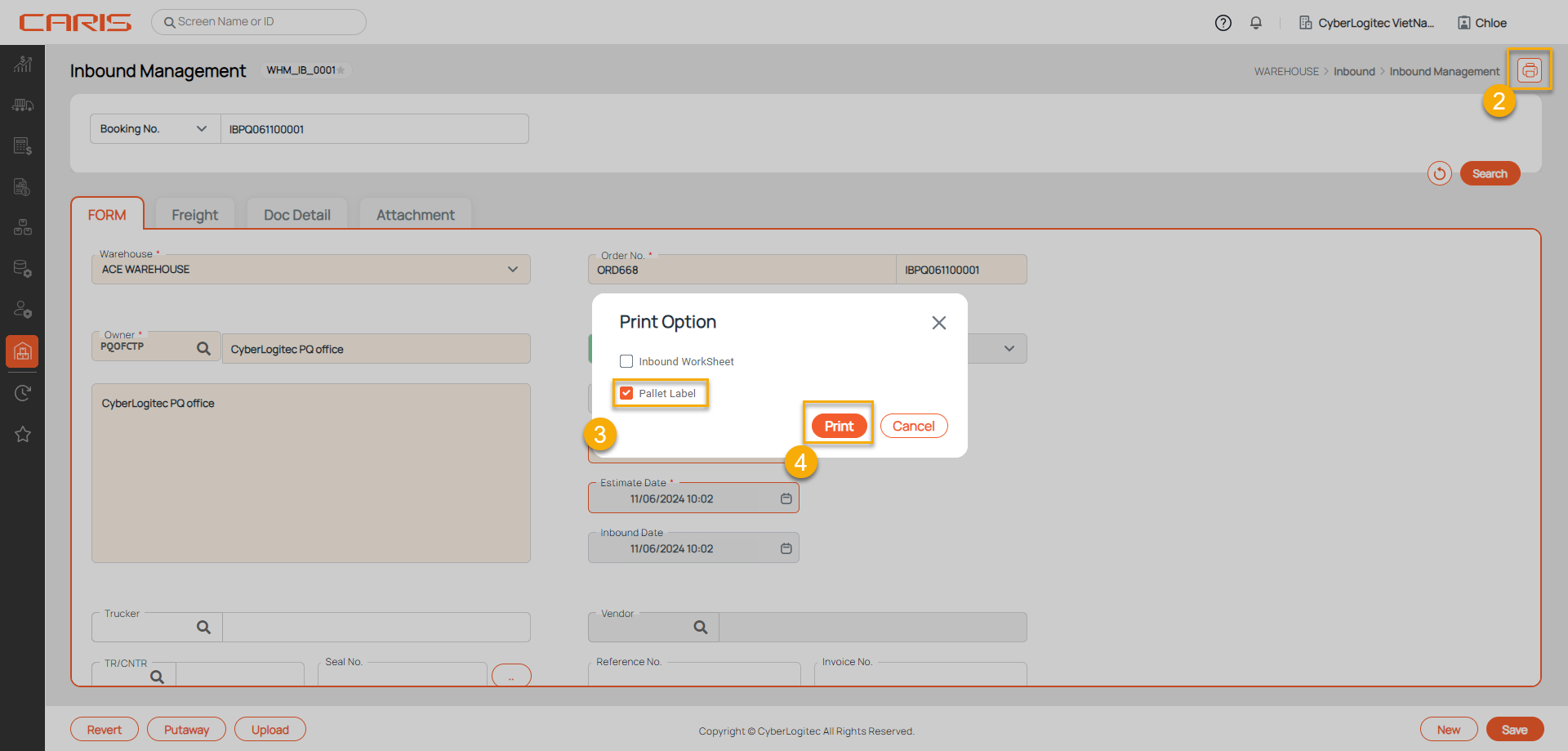Viewport: 1568px width, 751px height.
Task: Click the favorites star in sidebar
Action: (22, 434)
